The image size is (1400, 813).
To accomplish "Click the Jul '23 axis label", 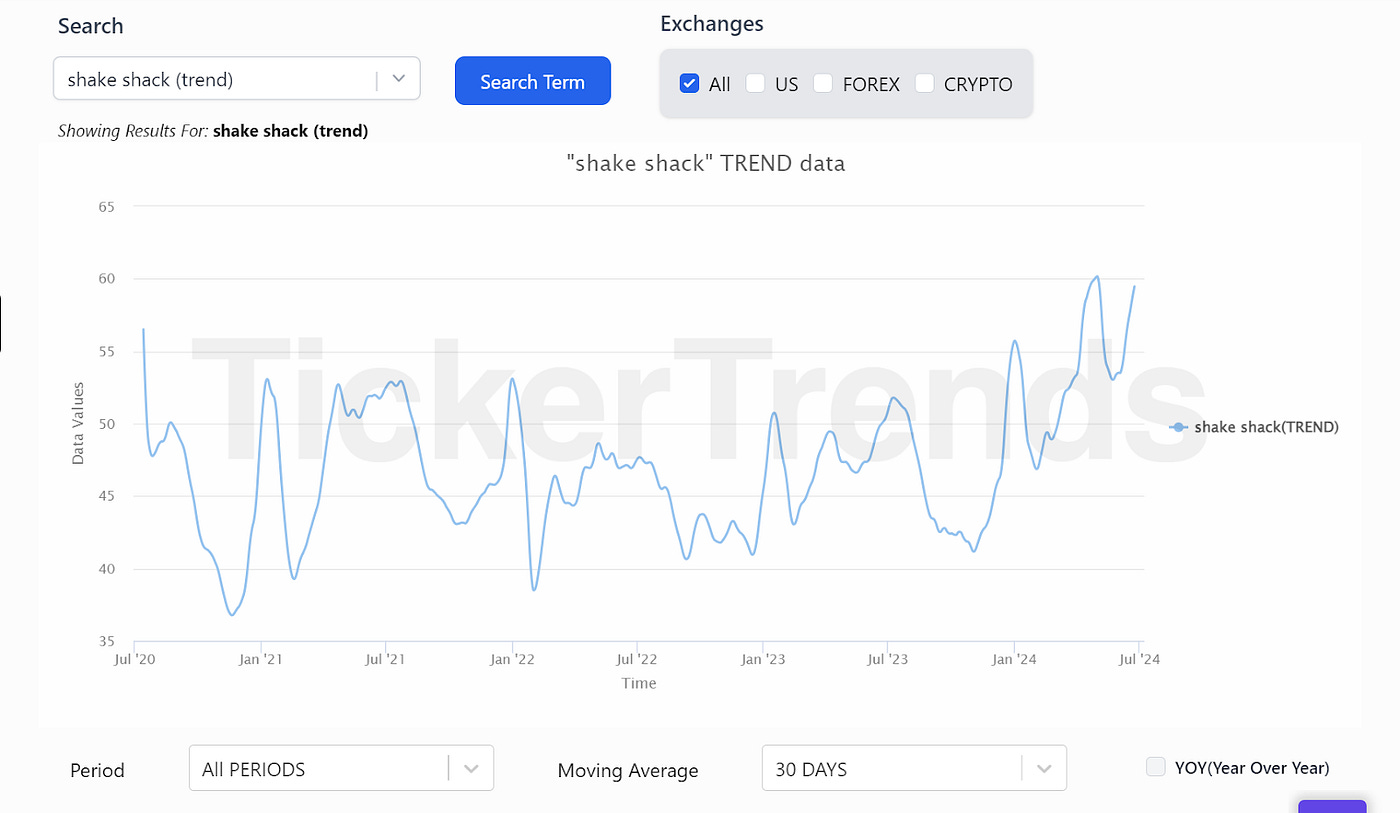I will point(888,659).
